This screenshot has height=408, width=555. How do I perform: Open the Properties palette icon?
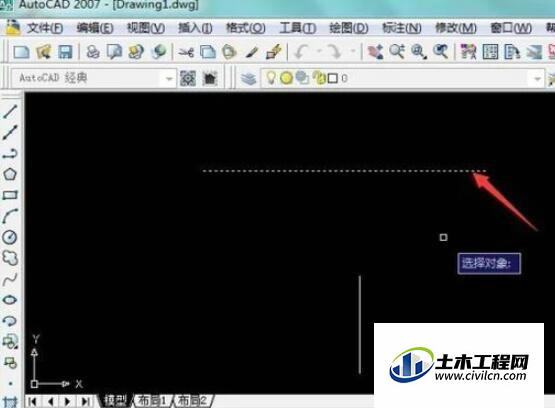point(468,52)
